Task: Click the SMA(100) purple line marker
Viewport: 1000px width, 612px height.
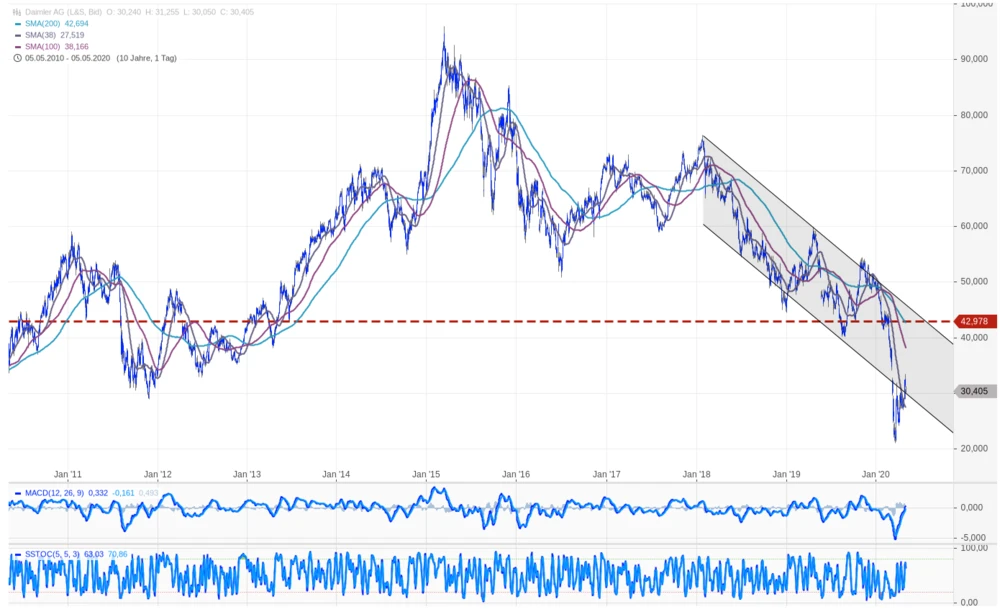Action: click(x=17, y=46)
